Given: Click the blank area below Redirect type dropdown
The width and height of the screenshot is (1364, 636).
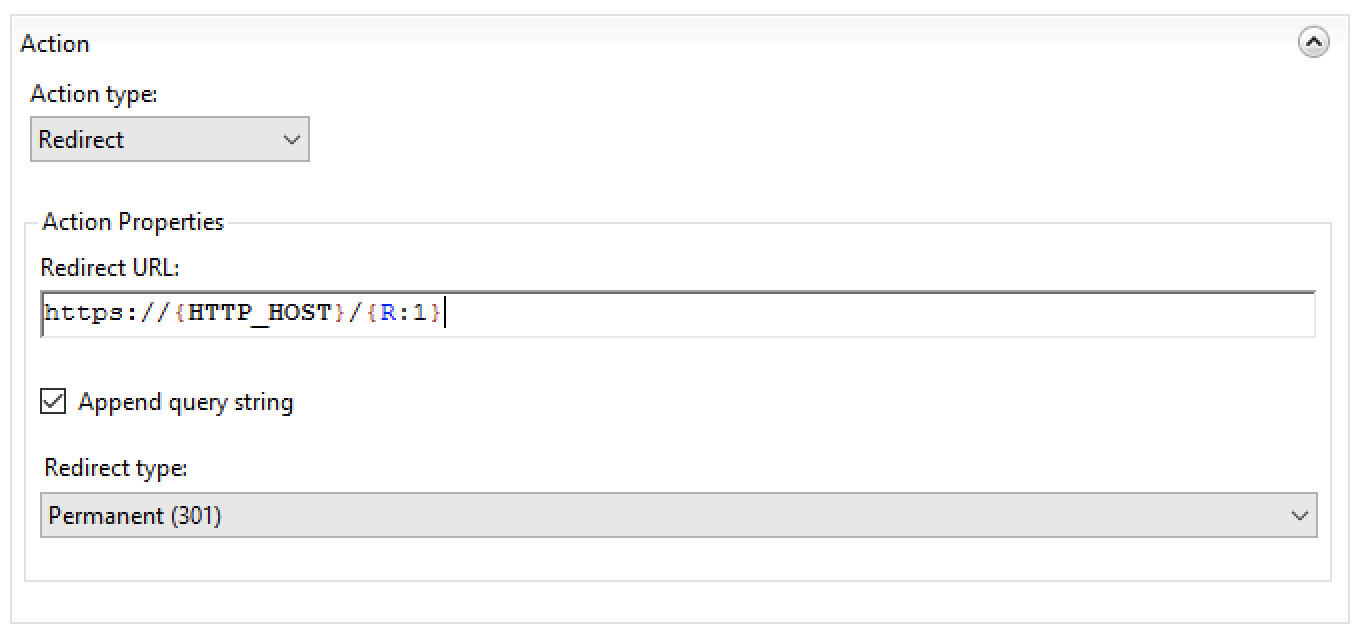Looking at the screenshot, I should [x=677, y=558].
